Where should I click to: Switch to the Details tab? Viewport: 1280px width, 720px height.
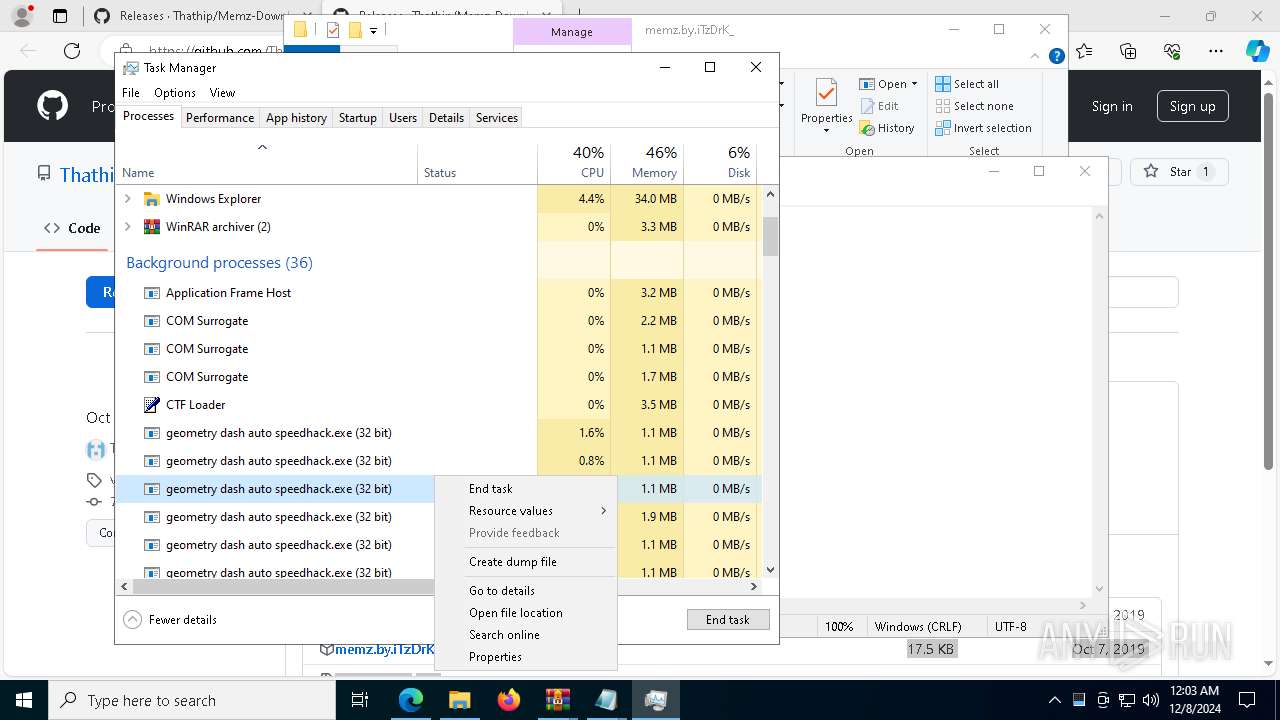(x=446, y=117)
